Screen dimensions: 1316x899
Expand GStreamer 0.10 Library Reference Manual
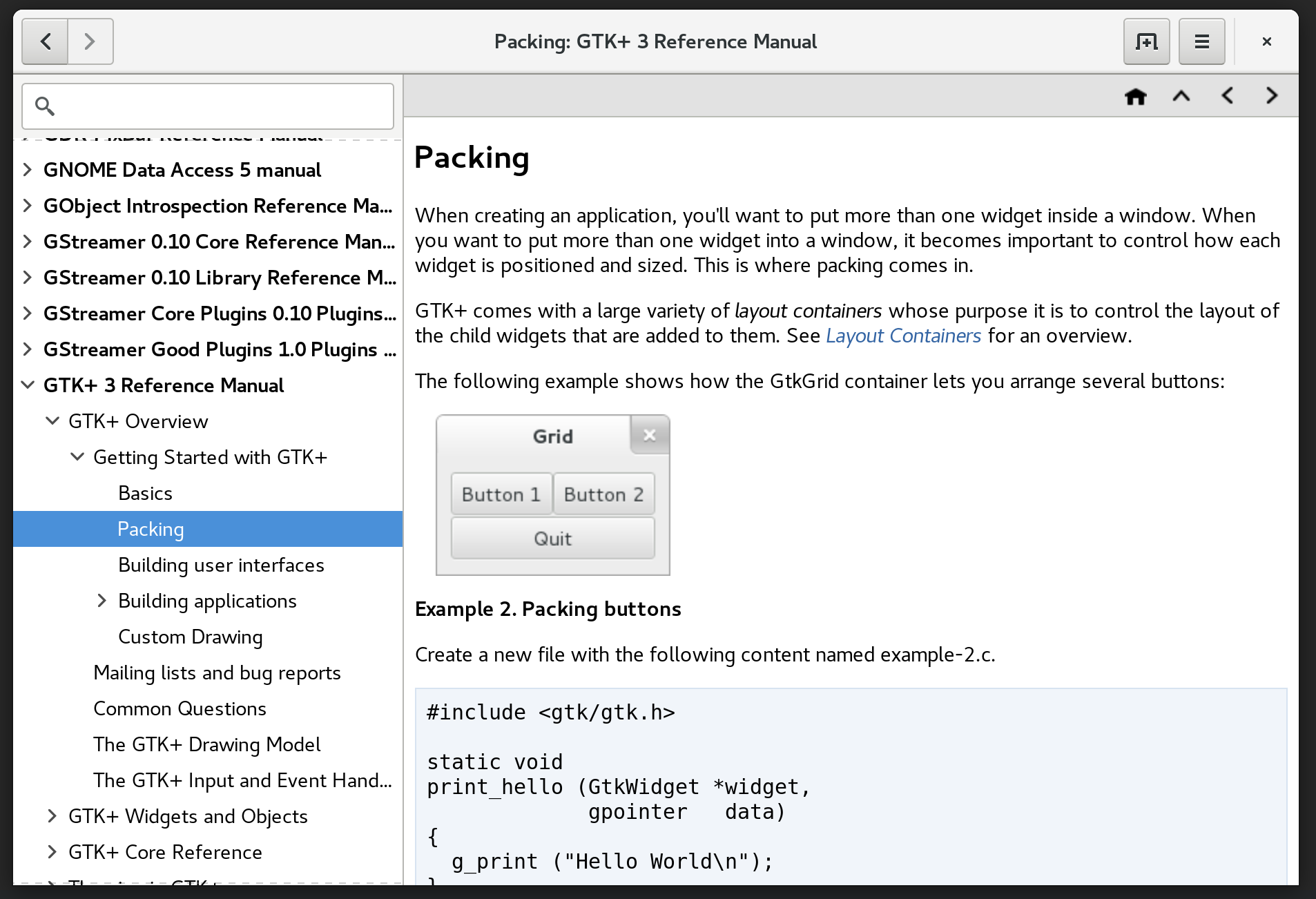point(28,278)
